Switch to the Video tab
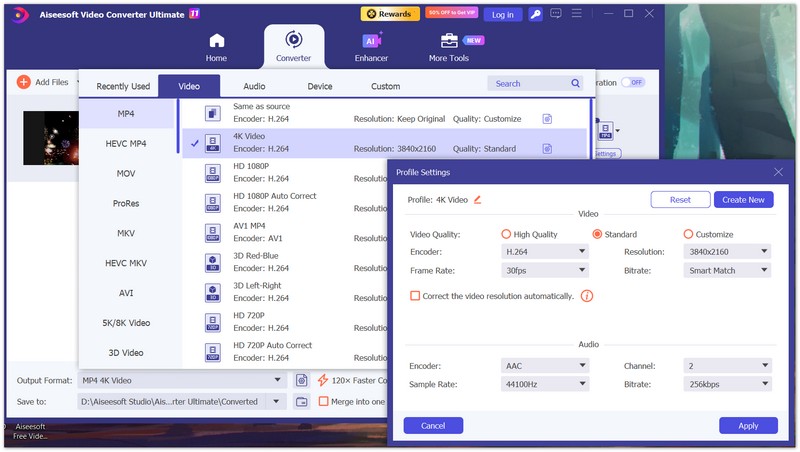The image size is (800, 452). click(189, 86)
